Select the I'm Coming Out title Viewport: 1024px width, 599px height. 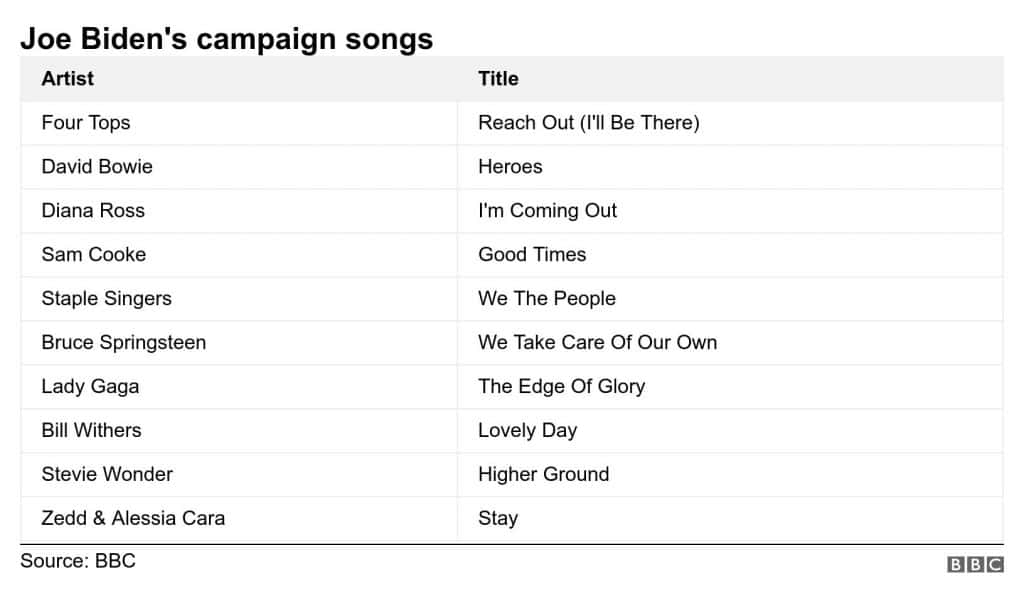click(547, 211)
